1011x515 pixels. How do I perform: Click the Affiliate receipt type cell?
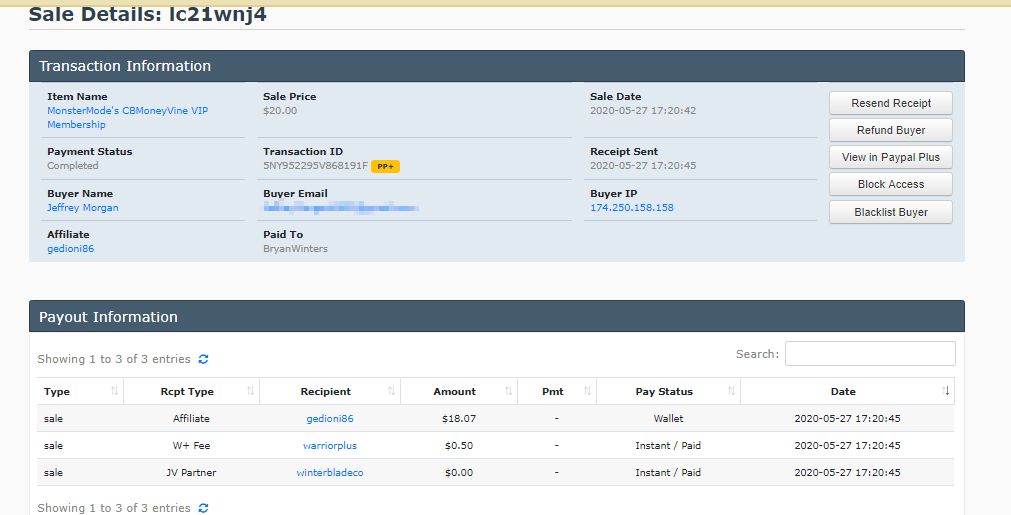click(191, 418)
